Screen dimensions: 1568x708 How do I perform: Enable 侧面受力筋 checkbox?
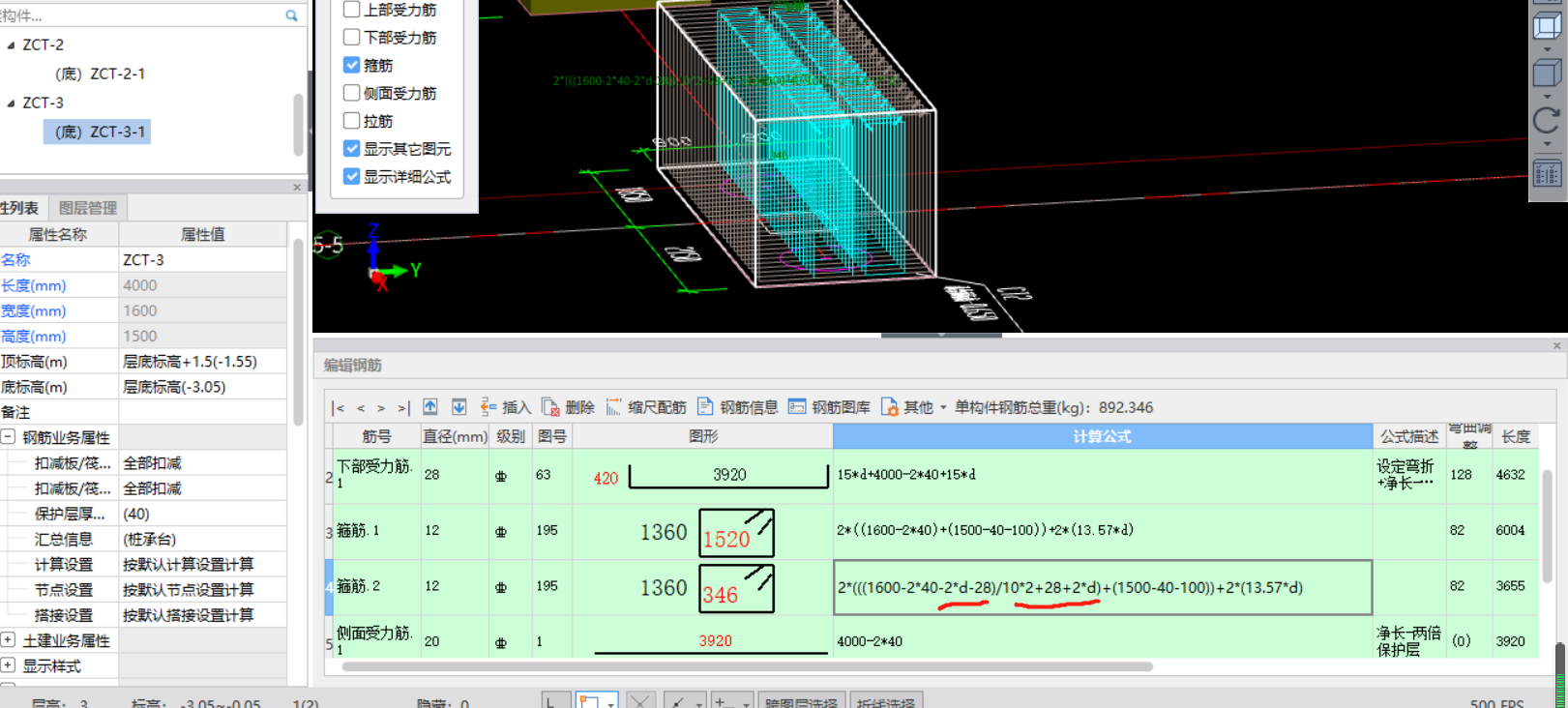(352, 93)
